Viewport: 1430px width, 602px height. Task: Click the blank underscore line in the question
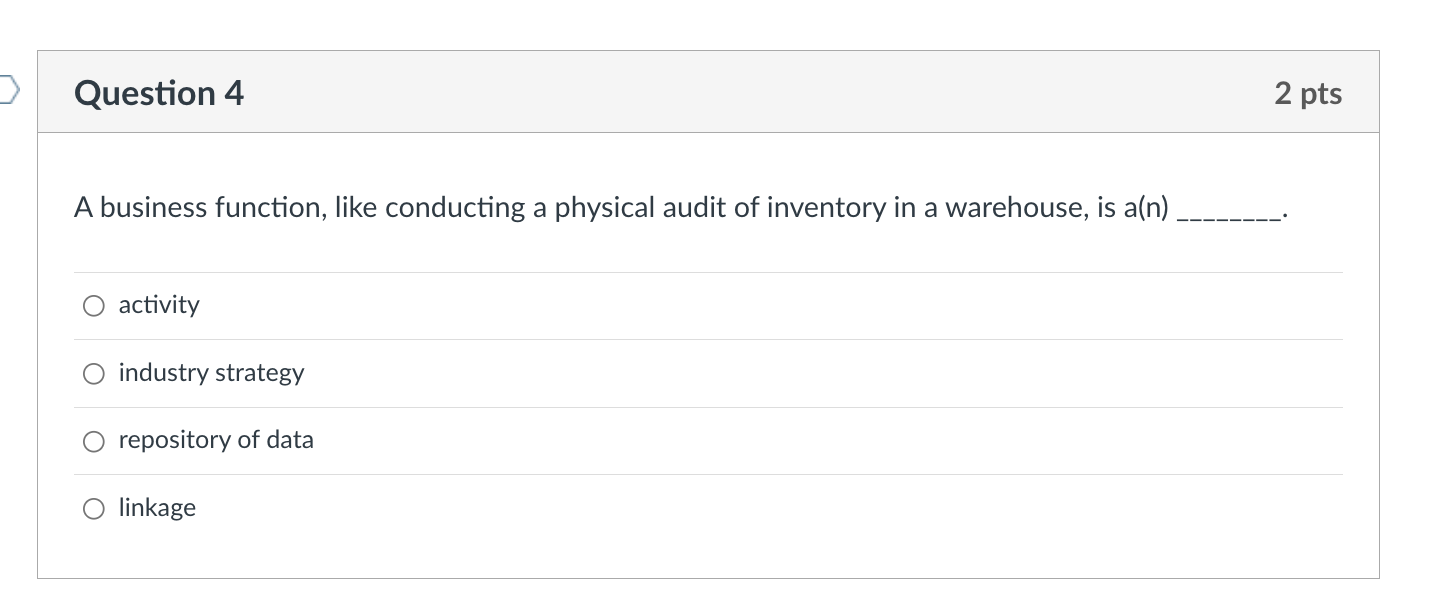point(1229,210)
